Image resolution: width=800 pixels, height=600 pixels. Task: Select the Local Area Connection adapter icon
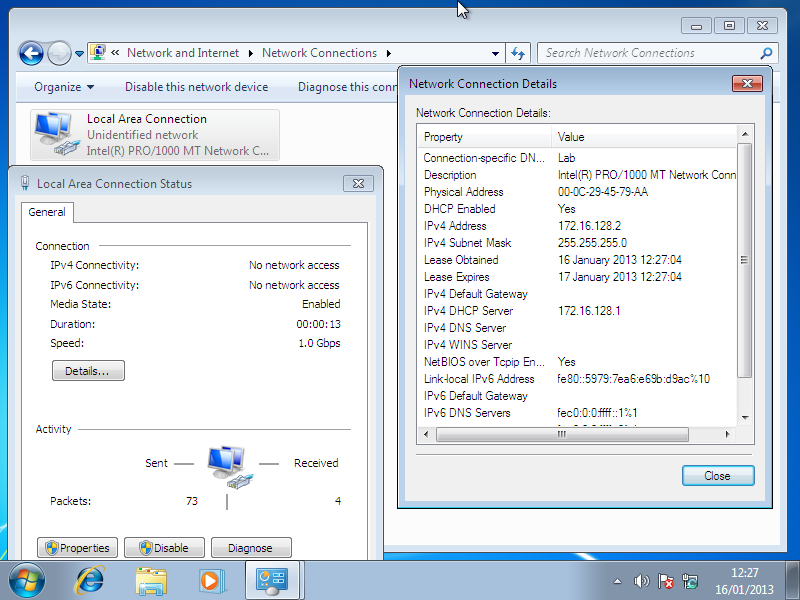click(53, 134)
